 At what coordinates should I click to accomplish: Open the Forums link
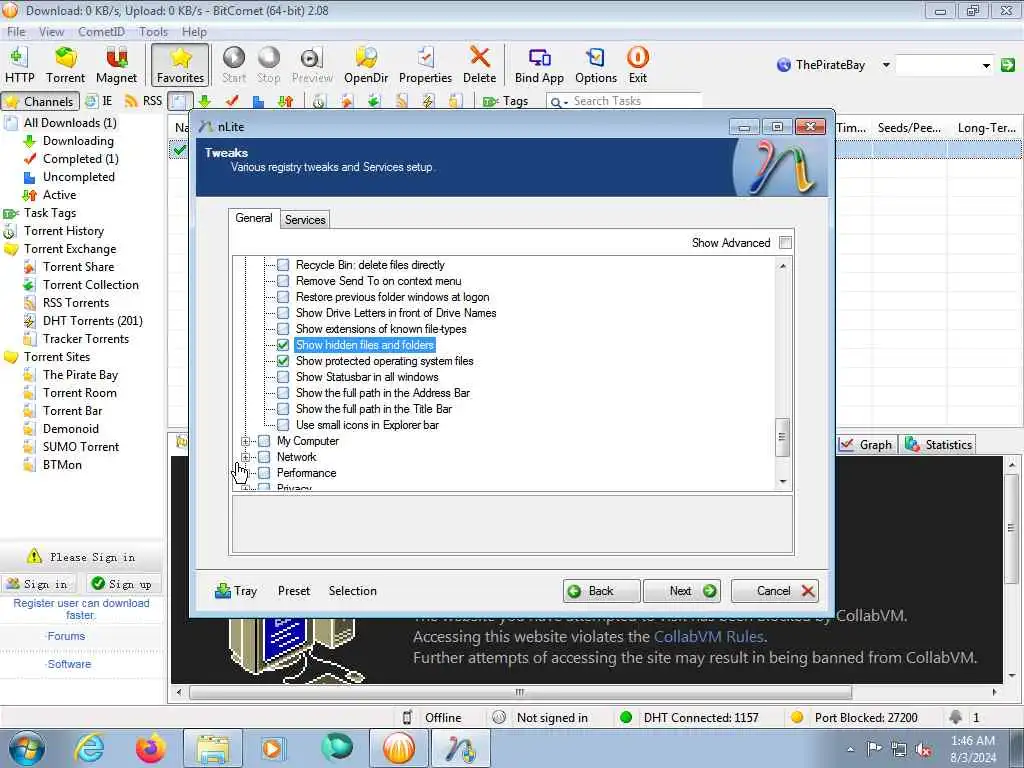pyautogui.click(x=65, y=636)
